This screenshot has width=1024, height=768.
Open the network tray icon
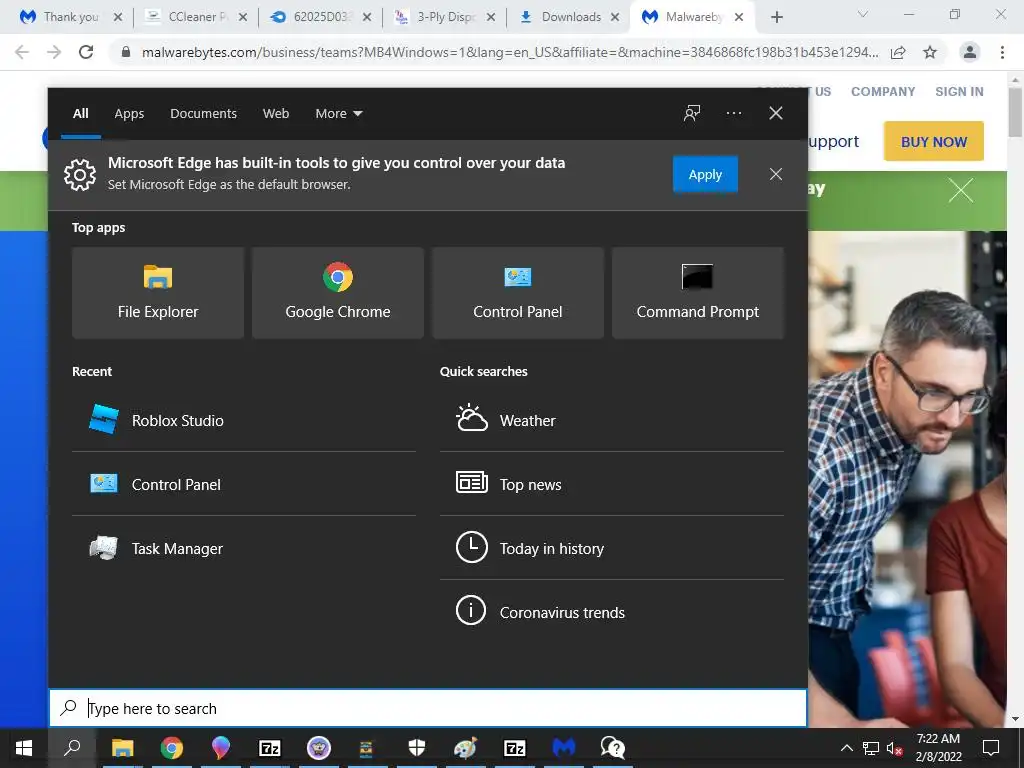click(871, 748)
